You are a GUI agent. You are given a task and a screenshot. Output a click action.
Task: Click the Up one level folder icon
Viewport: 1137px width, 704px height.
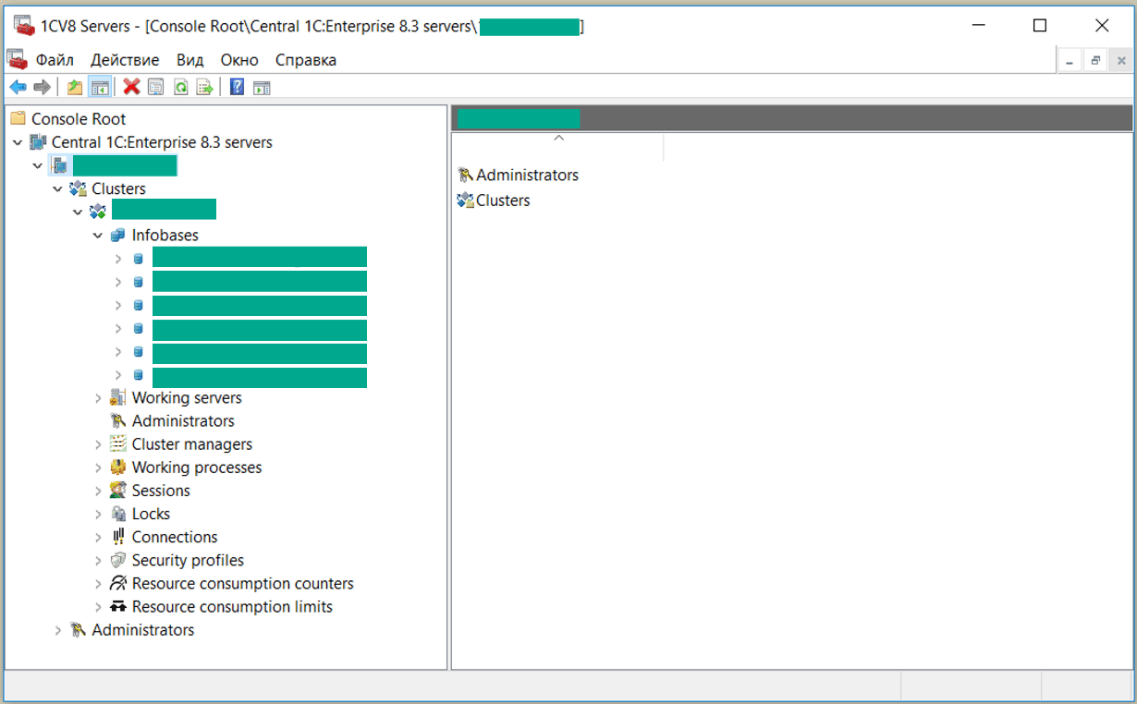(x=74, y=88)
